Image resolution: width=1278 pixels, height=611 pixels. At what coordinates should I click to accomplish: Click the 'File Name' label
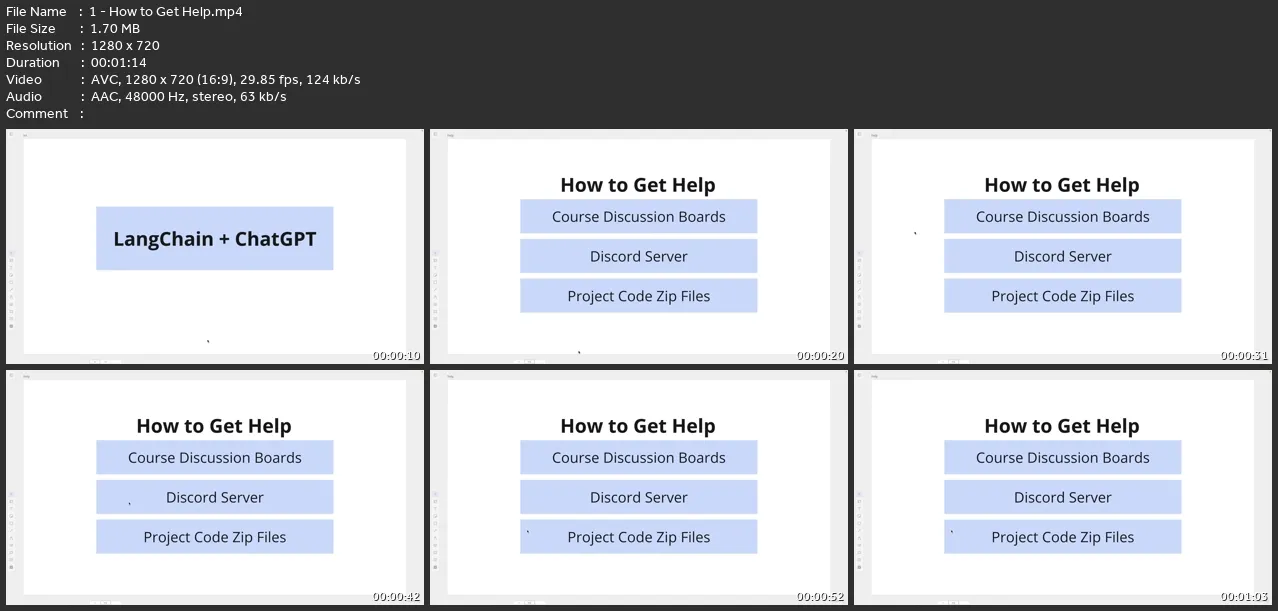pyautogui.click(x=36, y=12)
